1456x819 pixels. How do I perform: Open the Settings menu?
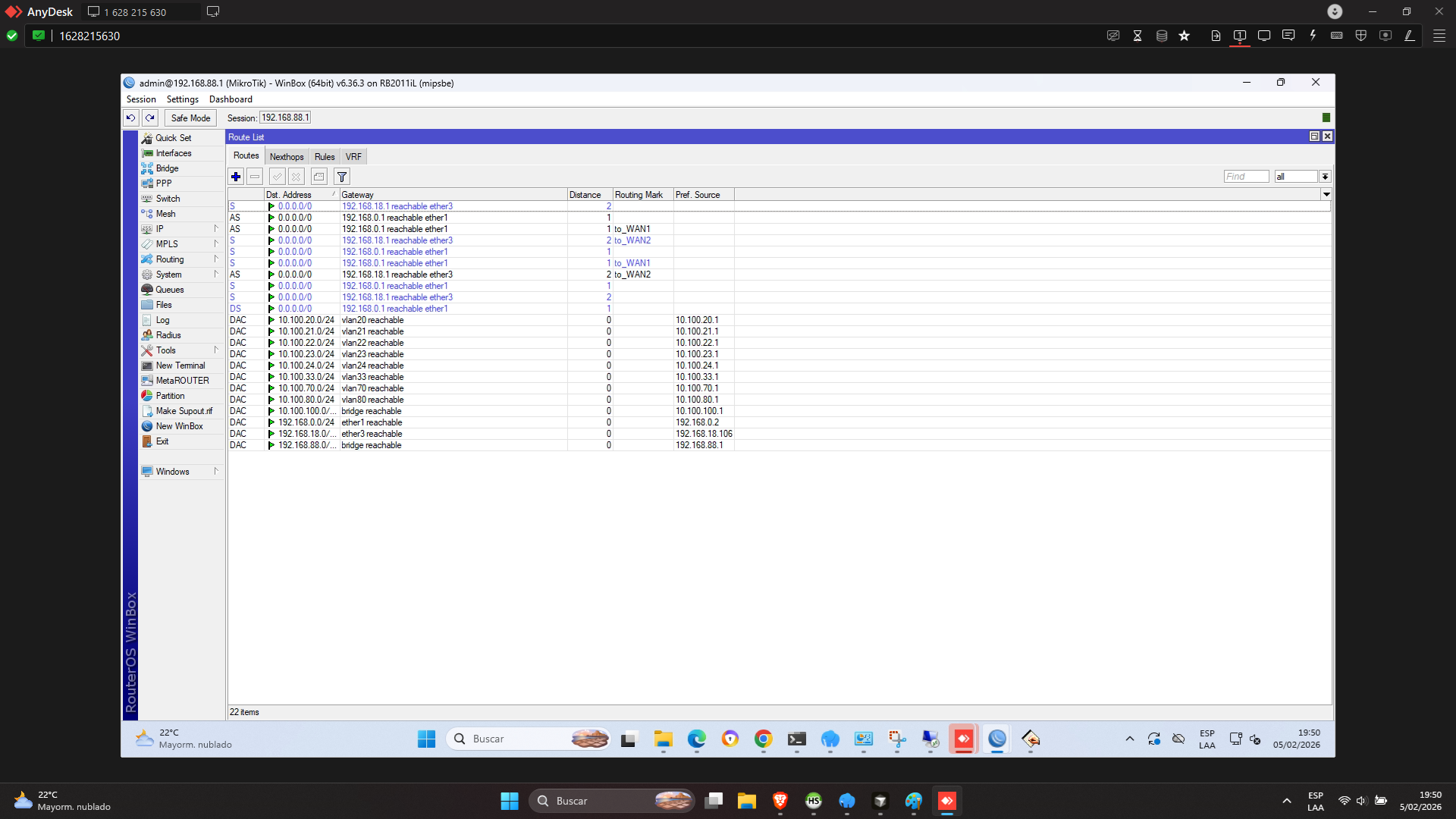(182, 99)
